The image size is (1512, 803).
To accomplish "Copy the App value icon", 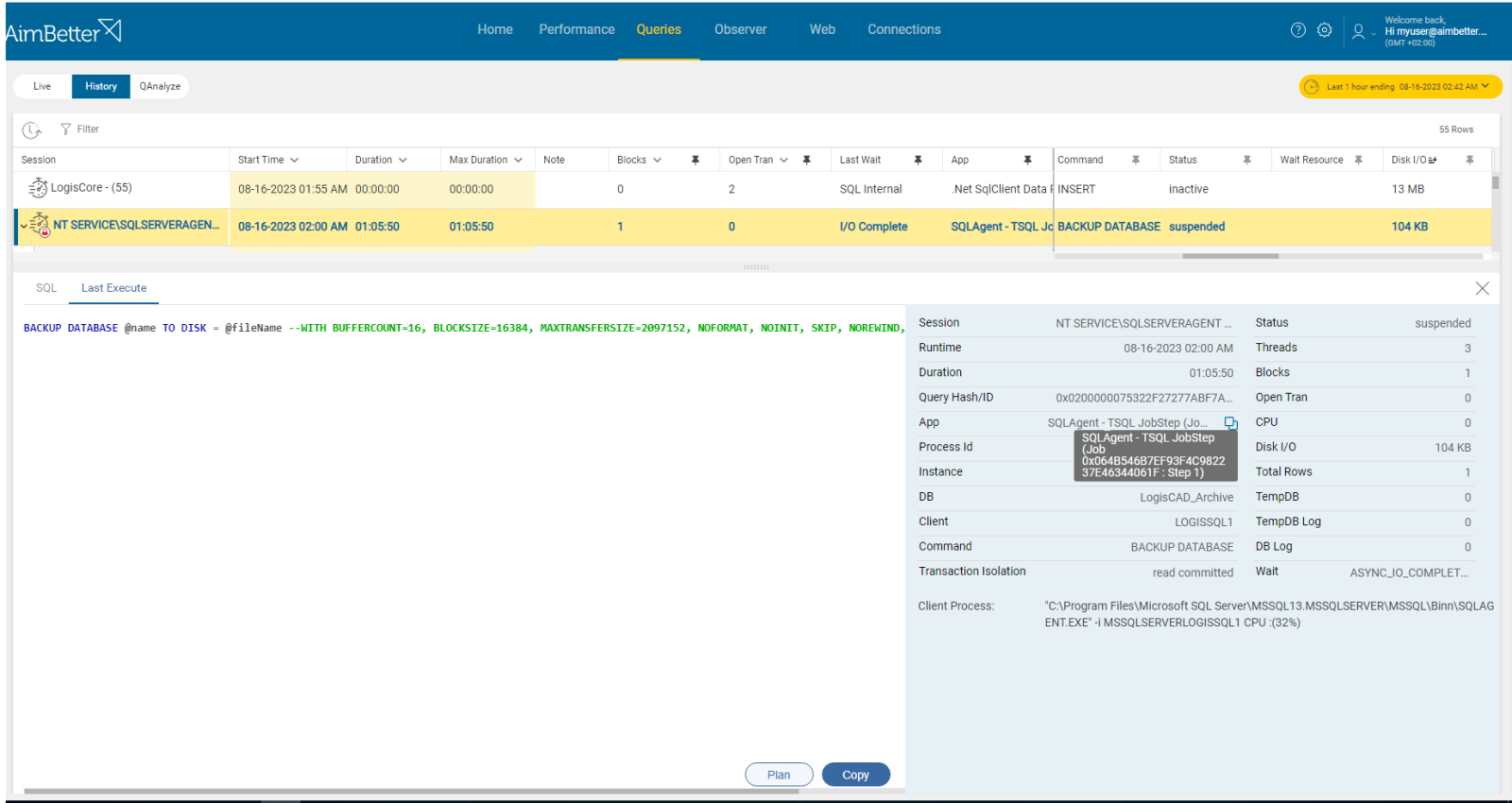I will (1230, 423).
